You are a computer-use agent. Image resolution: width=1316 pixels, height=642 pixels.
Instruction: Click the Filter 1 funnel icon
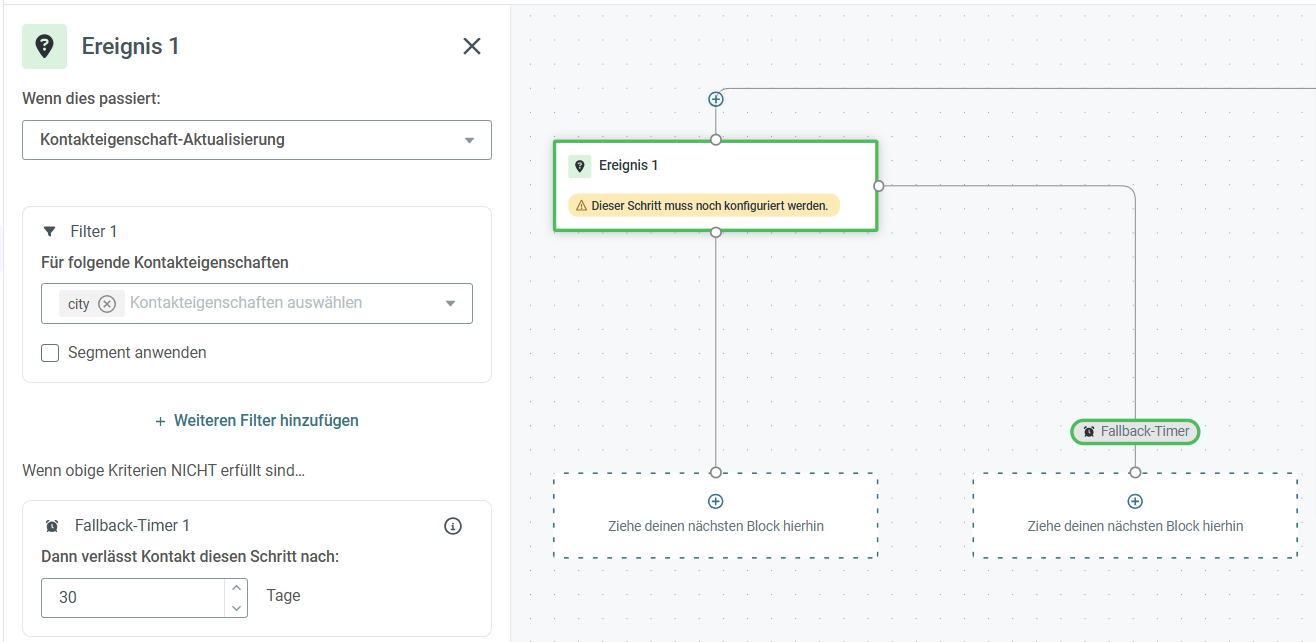pos(50,231)
